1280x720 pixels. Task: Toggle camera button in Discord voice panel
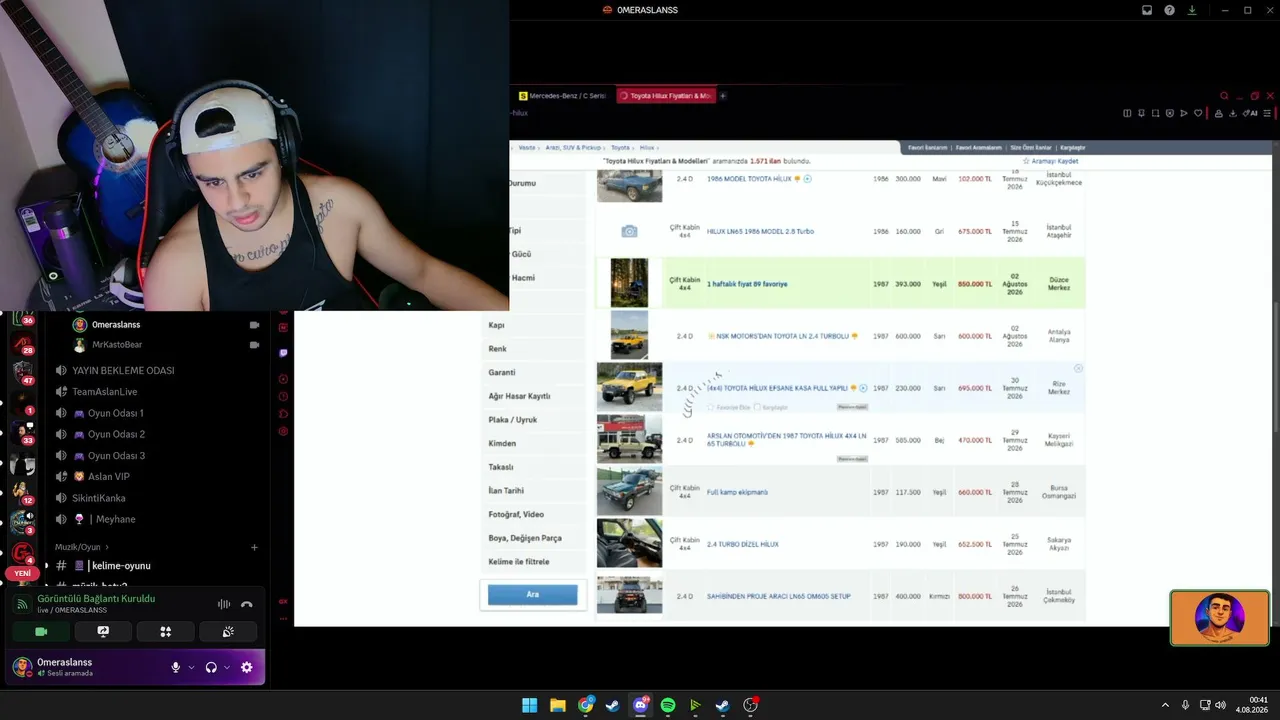(41, 632)
